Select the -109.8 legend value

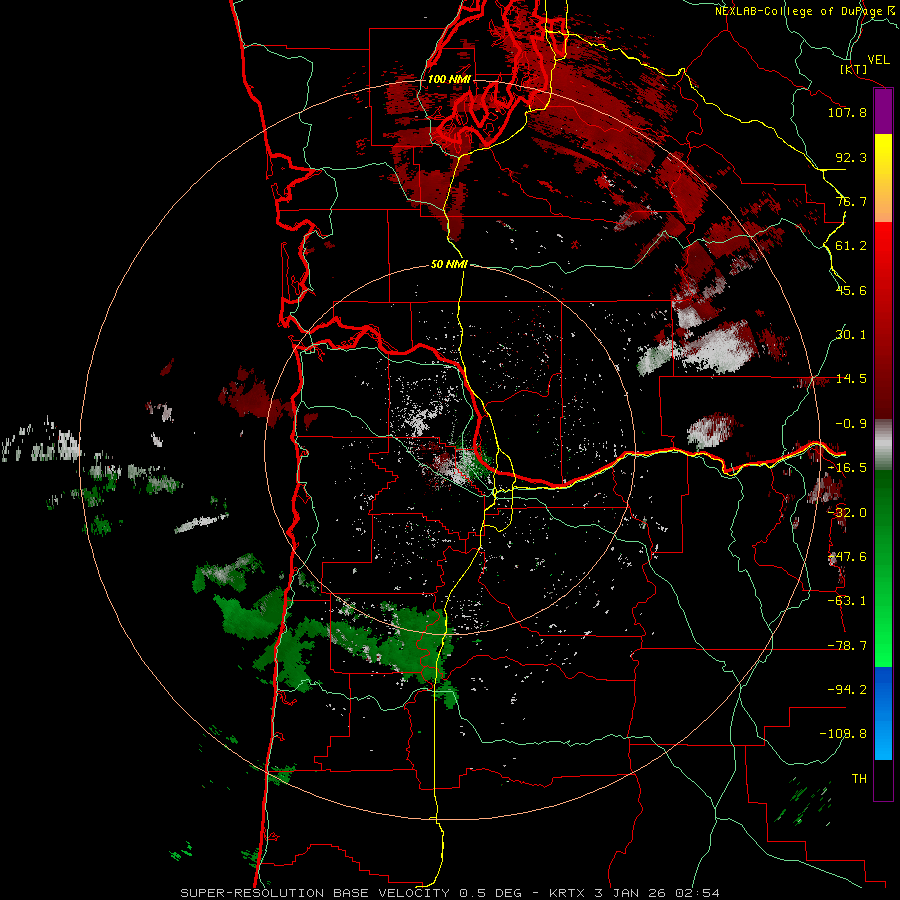point(843,734)
